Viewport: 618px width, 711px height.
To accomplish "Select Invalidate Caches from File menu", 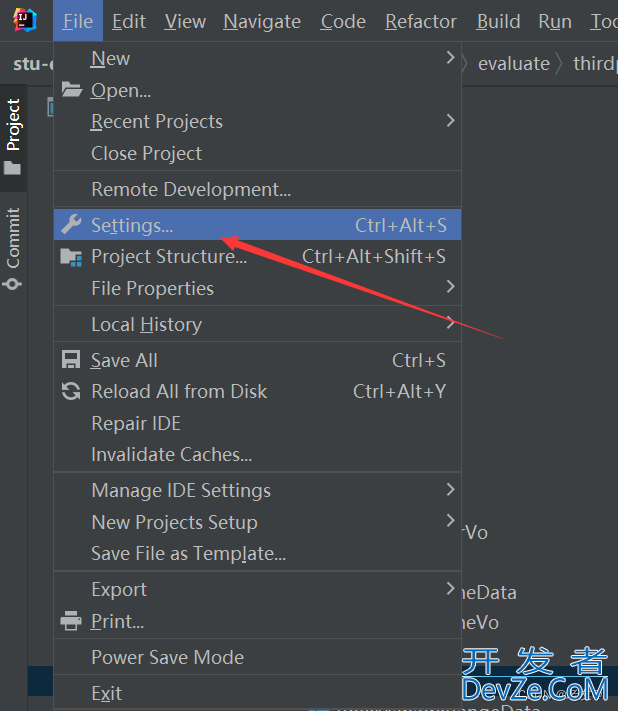I will pos(171,454).
